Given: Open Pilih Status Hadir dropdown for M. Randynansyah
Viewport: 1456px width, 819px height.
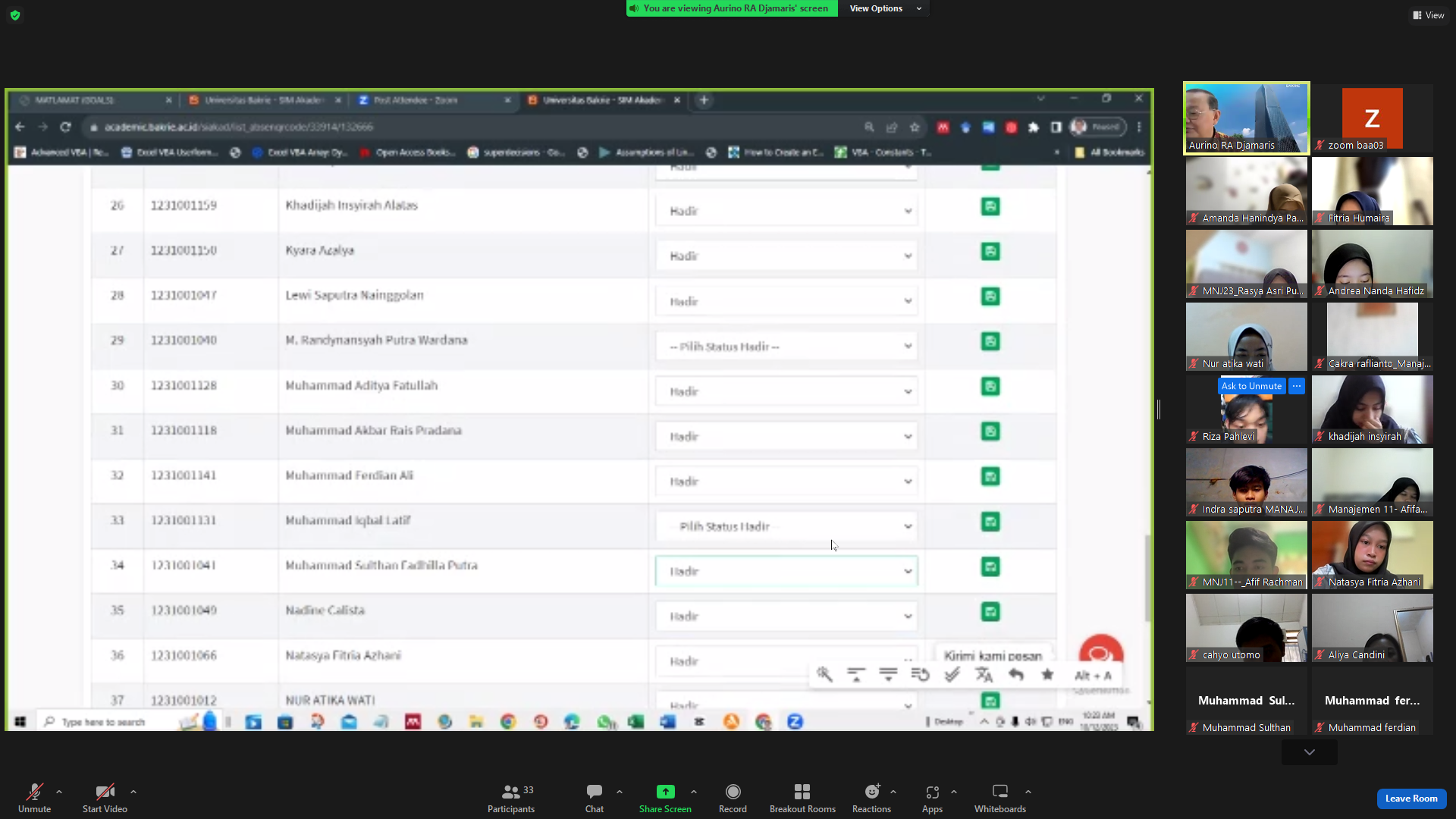Looking at the screenshot, I should click(x=786, y=346).
